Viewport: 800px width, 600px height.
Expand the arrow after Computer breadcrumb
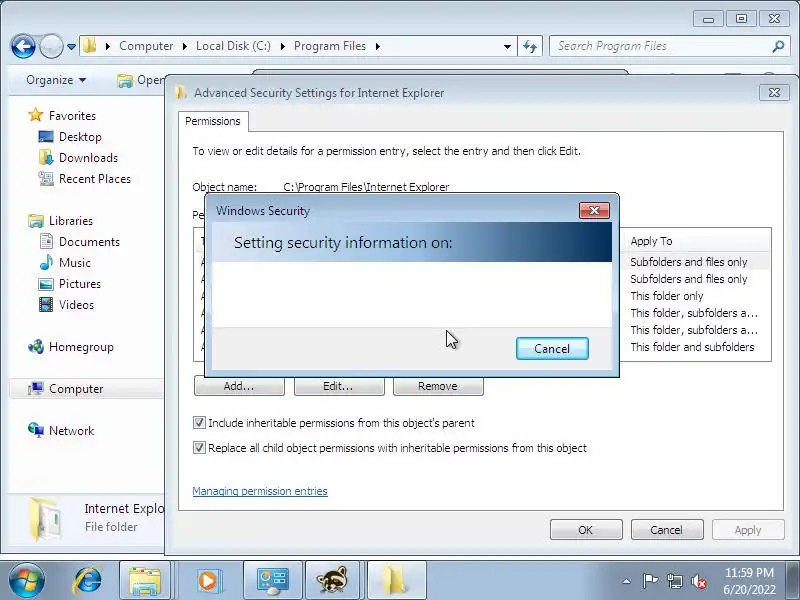[185, 46]
